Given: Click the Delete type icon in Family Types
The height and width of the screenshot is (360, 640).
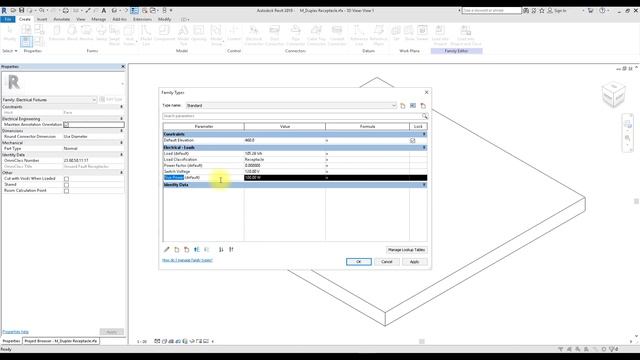Looking at the screenshot, I should (423, 106).
